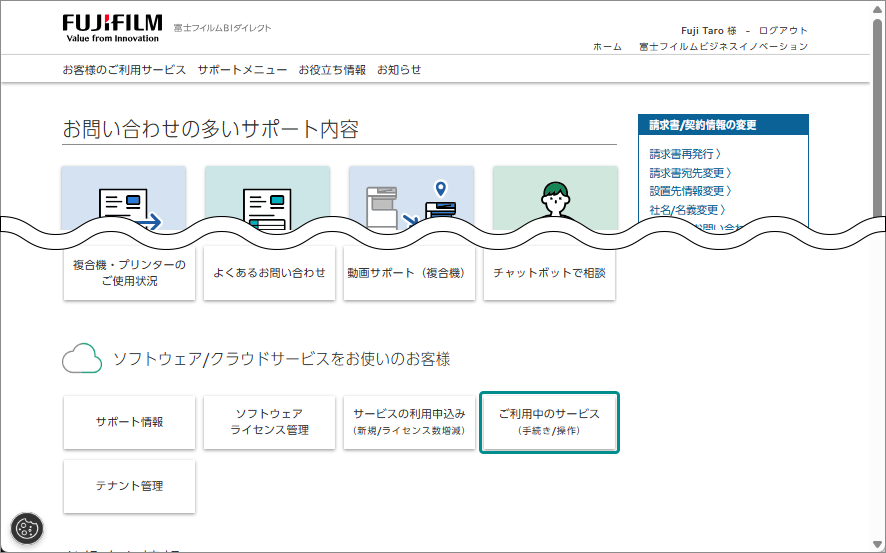The image size is (886, 553).
Task: Open サポートメニュー in the navigation bar
Action: (242, 70)
